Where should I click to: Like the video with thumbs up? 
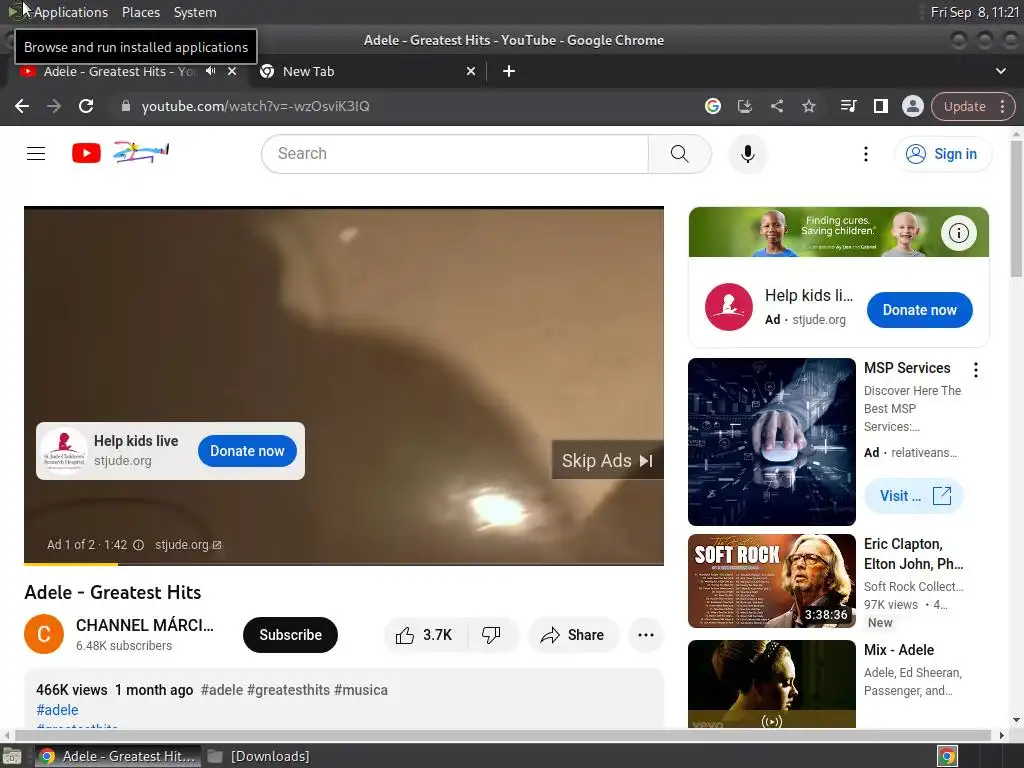coord(424,635)
